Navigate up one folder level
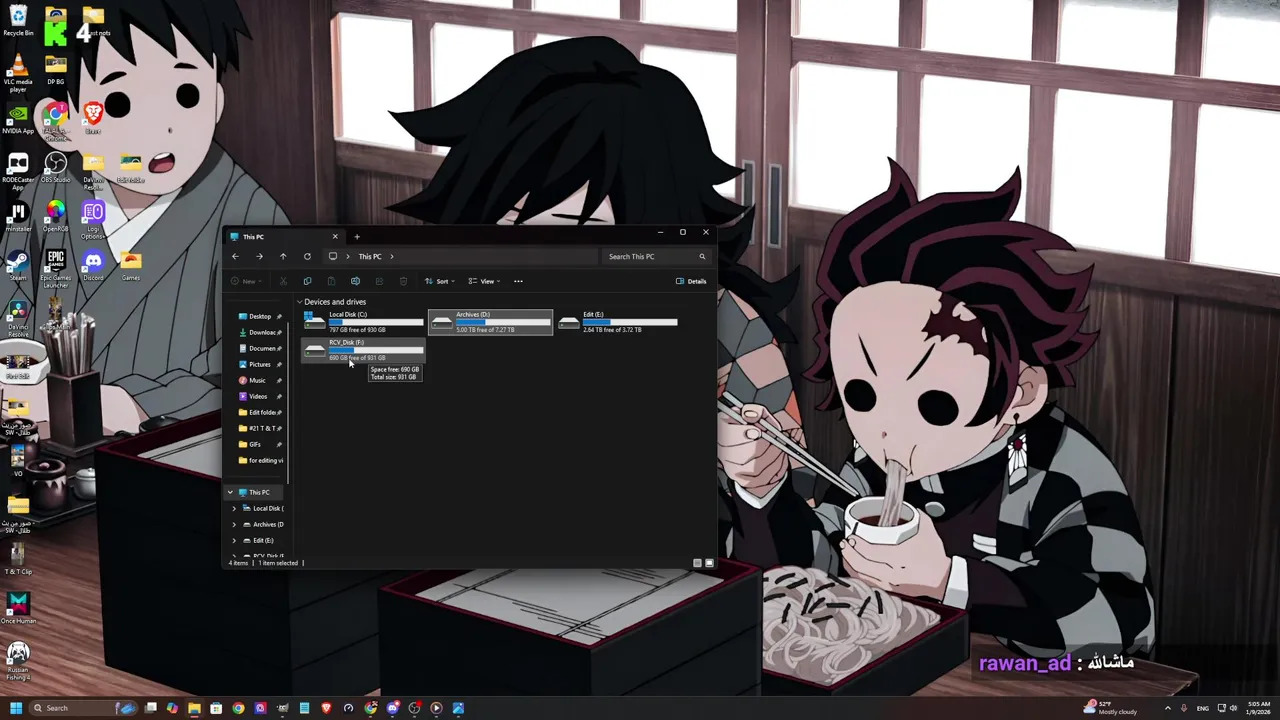This screenshot has width=1280, height=720. click(x=283, y=256)
